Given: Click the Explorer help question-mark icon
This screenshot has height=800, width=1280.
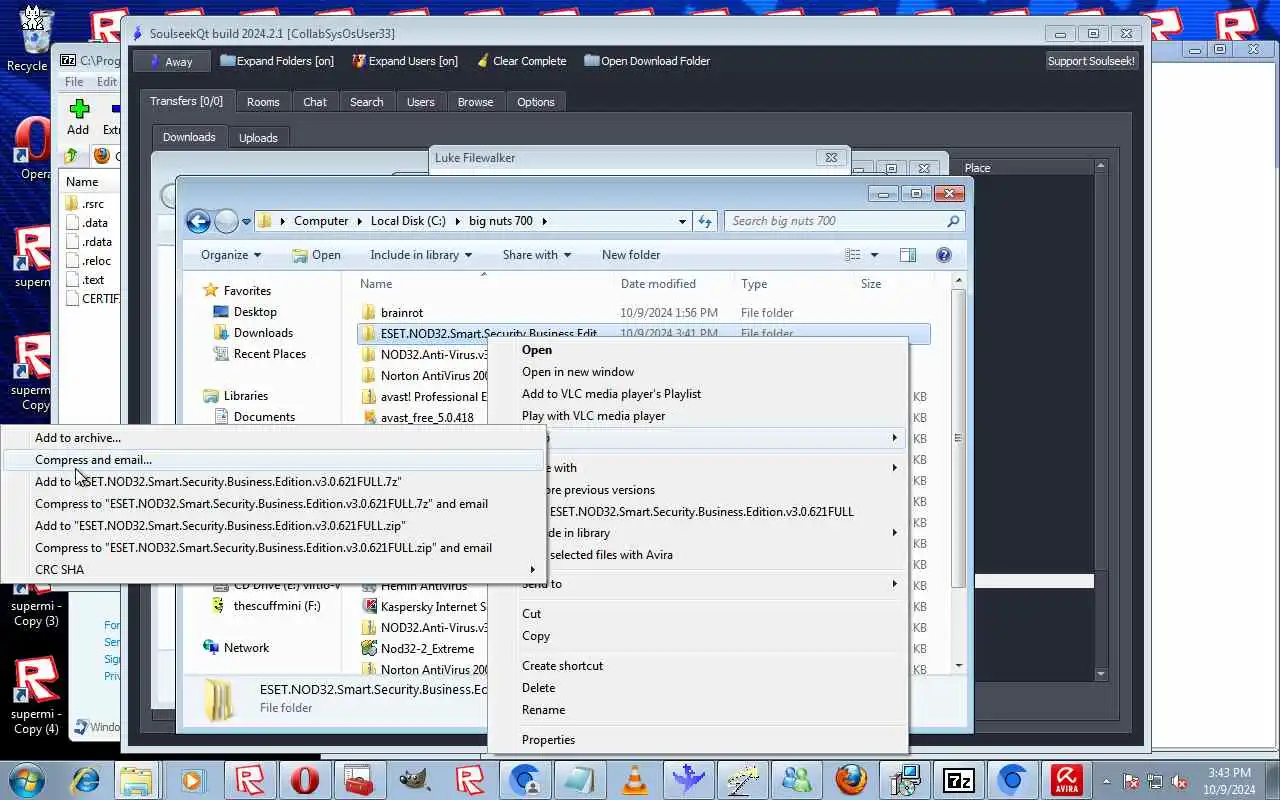Looking at the screenshot, I should (943, 255).
